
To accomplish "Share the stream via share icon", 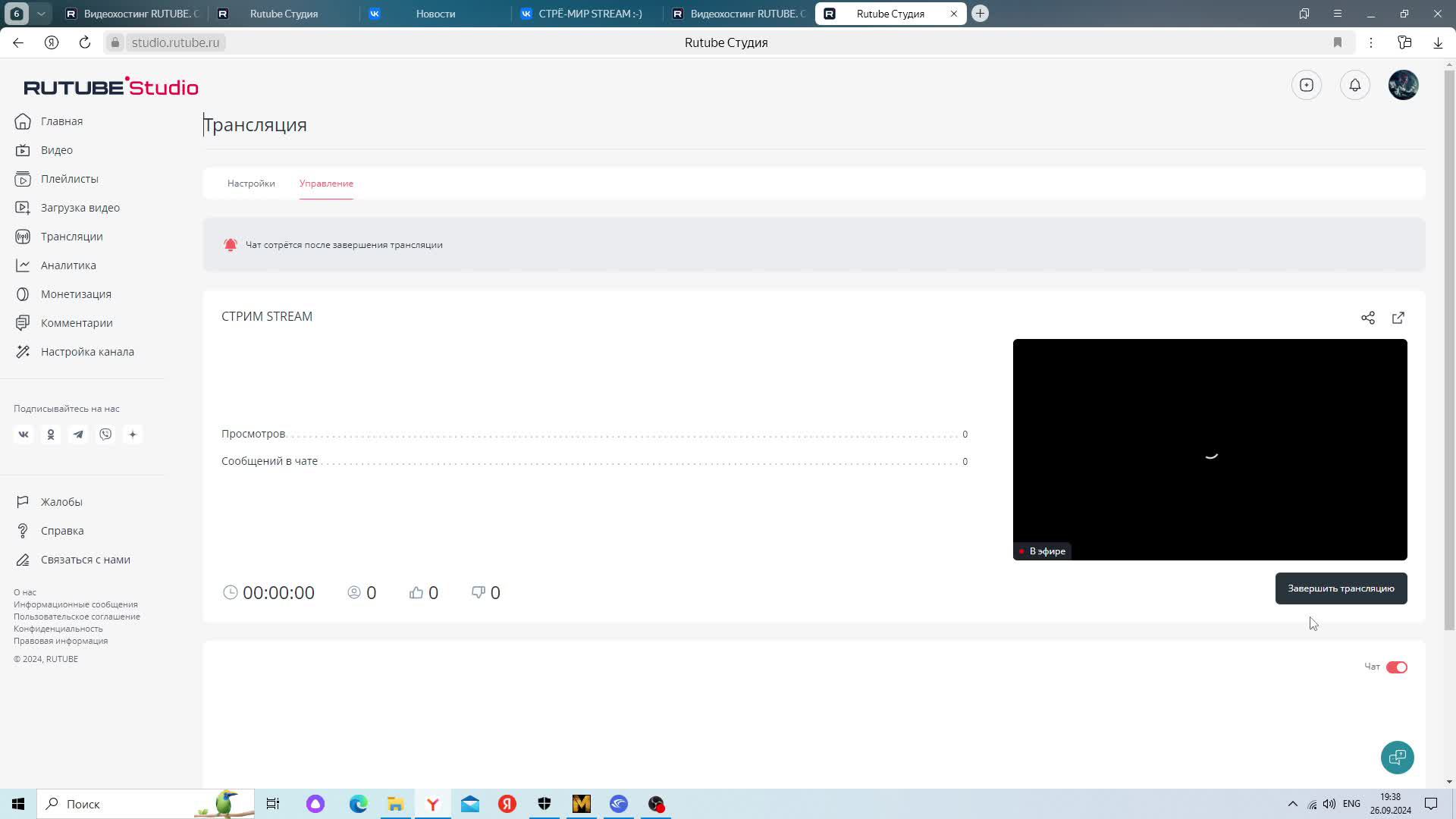I will click(x=1368, y=318).
